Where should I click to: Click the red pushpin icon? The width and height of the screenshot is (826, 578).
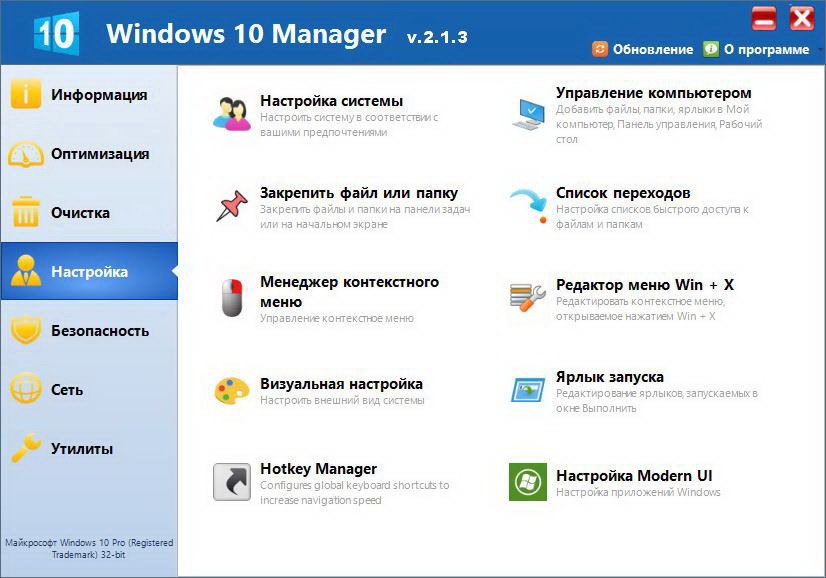pyautogui.click(x=232, y=205)
